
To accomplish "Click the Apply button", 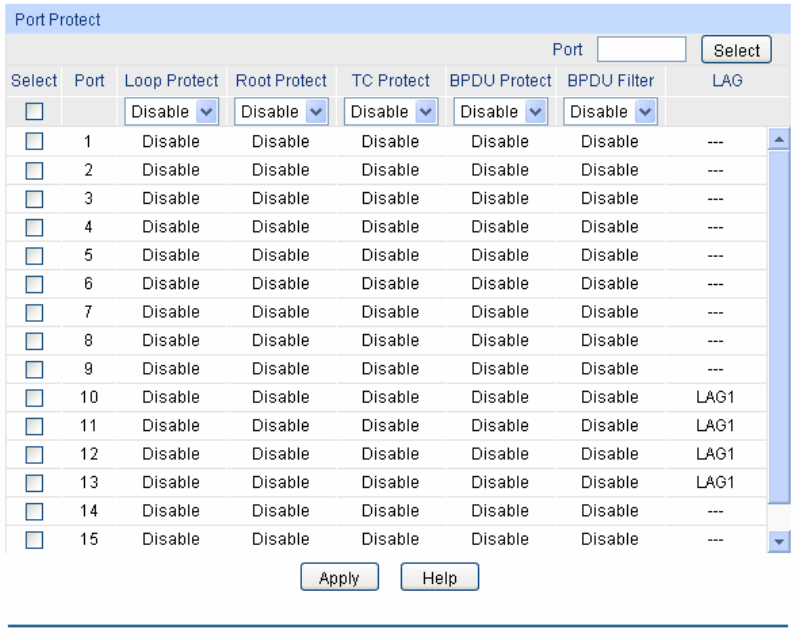I will [339, 577].
